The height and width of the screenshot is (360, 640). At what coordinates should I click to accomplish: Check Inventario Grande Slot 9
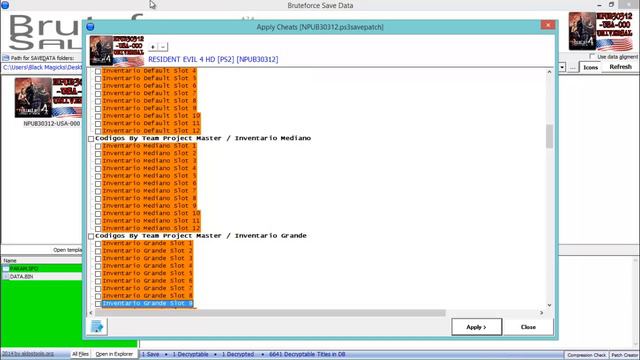pos(98,304)
